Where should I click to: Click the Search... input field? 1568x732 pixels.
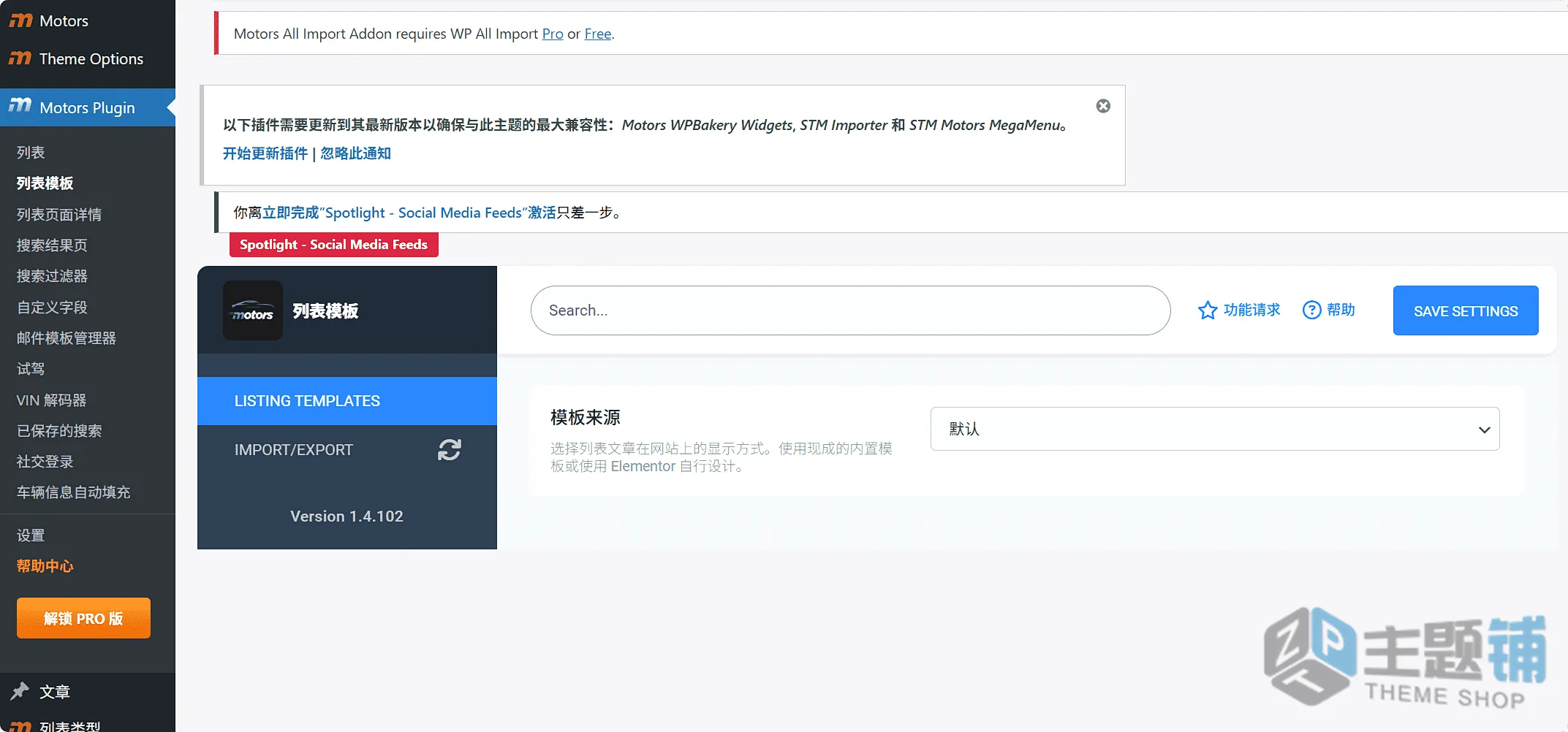pyautogui.click(x=850, y=310)
